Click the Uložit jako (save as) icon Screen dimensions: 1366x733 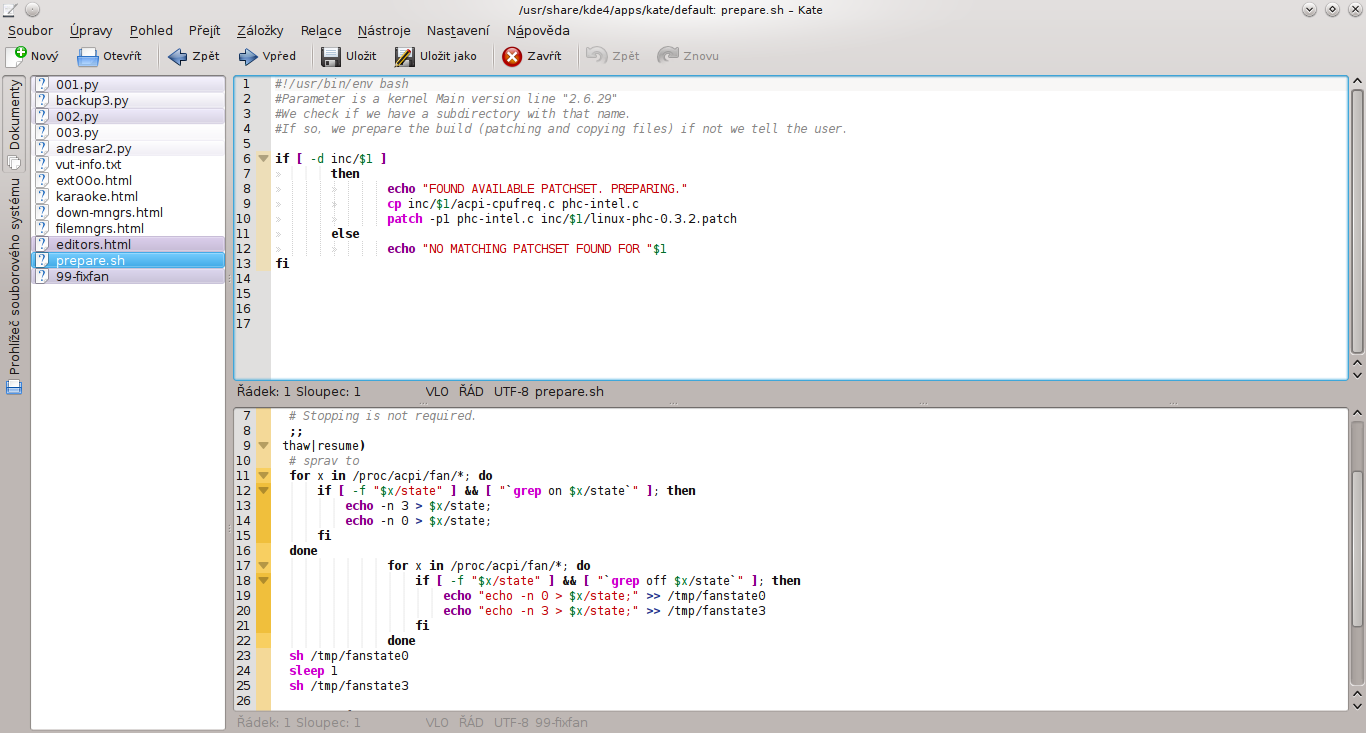pyautogui.click(x=404, y=56)
